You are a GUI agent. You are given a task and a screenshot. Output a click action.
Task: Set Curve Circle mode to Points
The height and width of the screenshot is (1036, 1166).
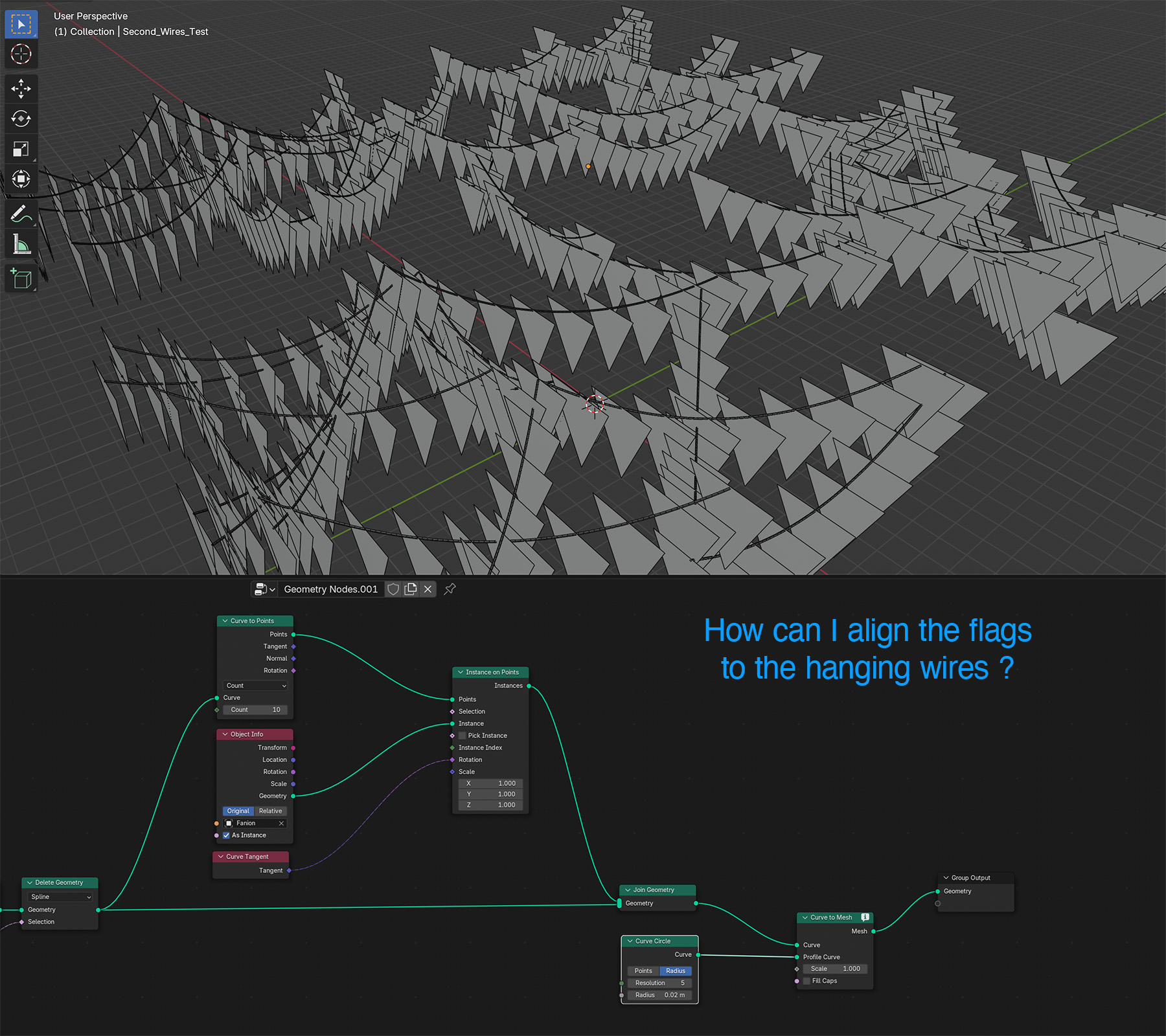pyautogui.click(x=643, y=971)
